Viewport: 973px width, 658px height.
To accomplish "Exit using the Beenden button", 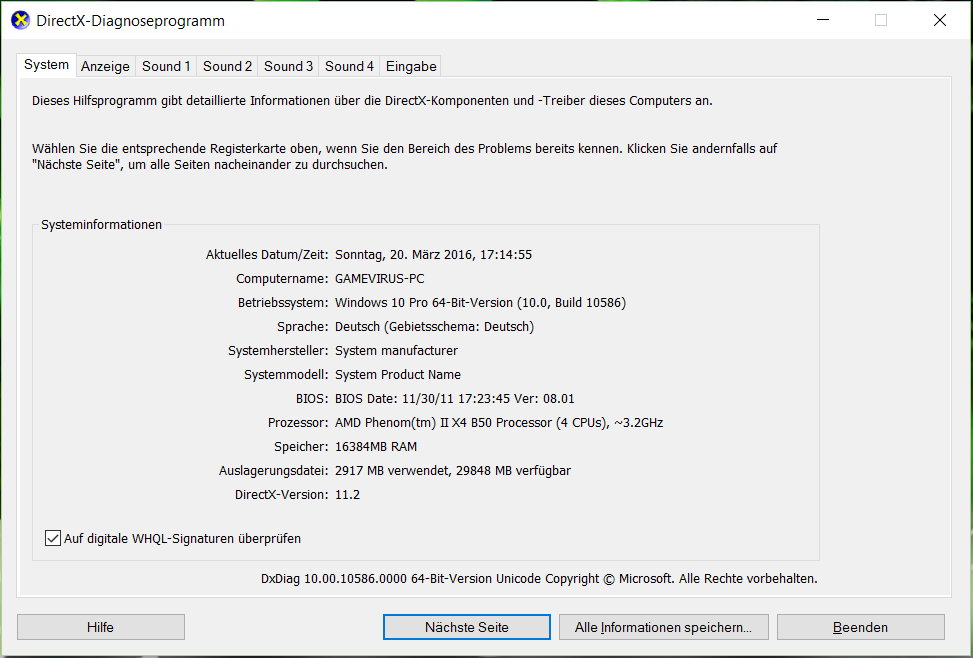I will pos(860,627).
